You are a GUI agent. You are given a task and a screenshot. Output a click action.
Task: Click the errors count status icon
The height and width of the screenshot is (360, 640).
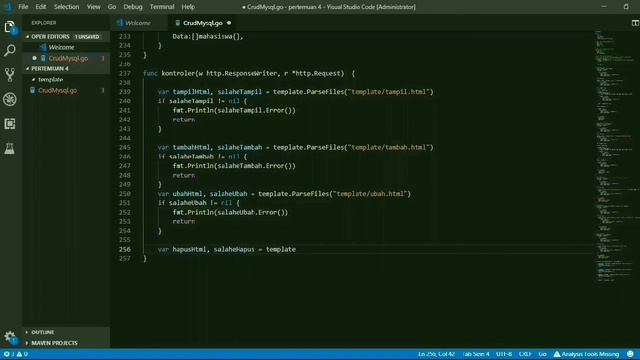[x=9, y=354]
